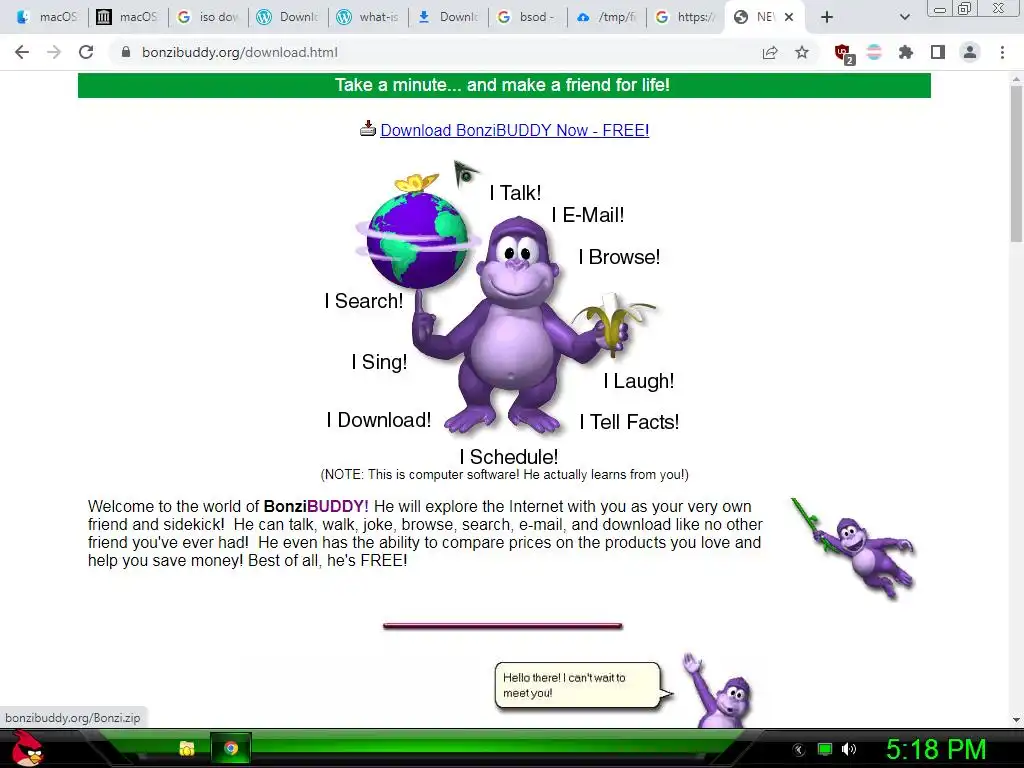Open a new browser tab
The width and height of the screenshot is (1024, 768).
tap(827, 17)
